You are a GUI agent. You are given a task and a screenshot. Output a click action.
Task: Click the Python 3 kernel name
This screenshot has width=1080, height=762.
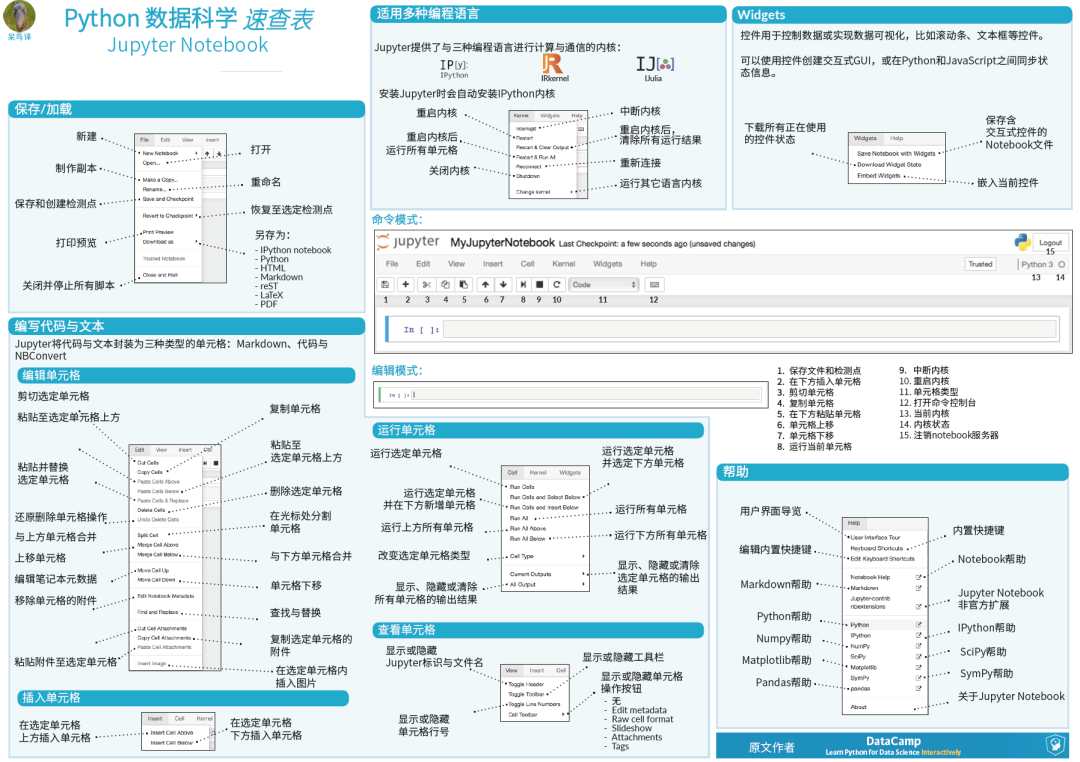pos(1037,265)
